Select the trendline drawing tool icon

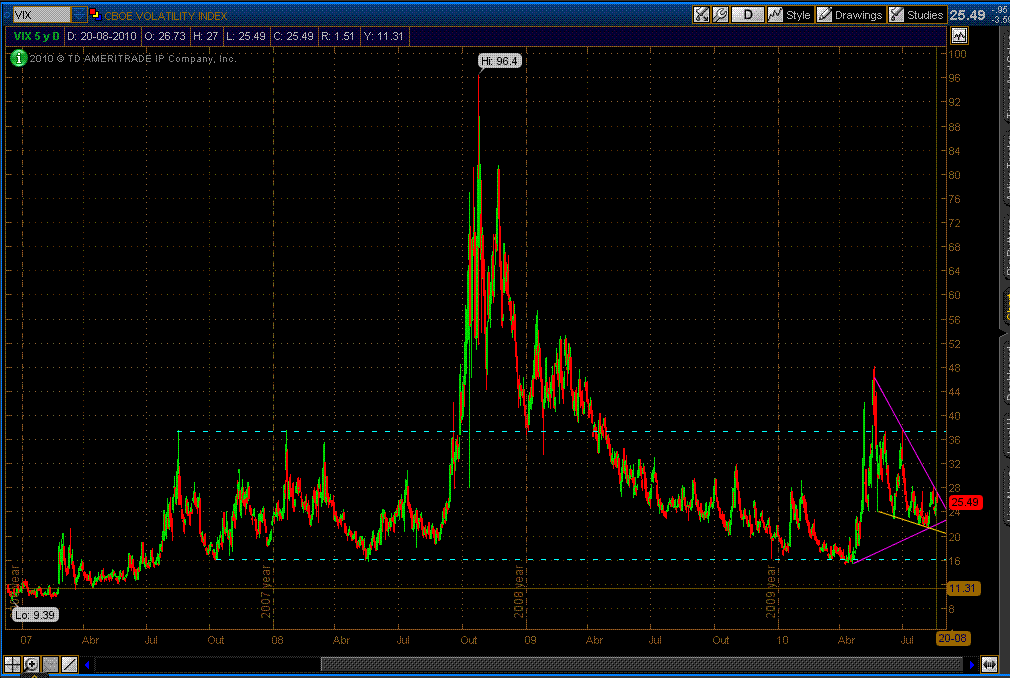(69, 664)
